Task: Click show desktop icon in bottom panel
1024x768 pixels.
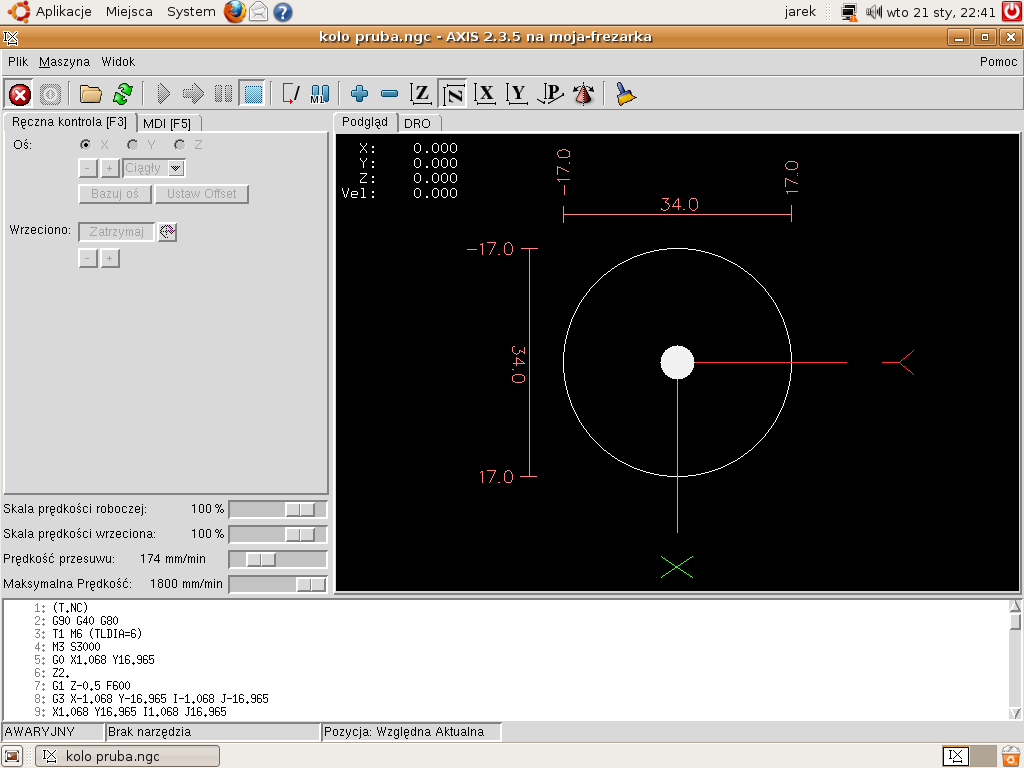Action: (12, 756)
